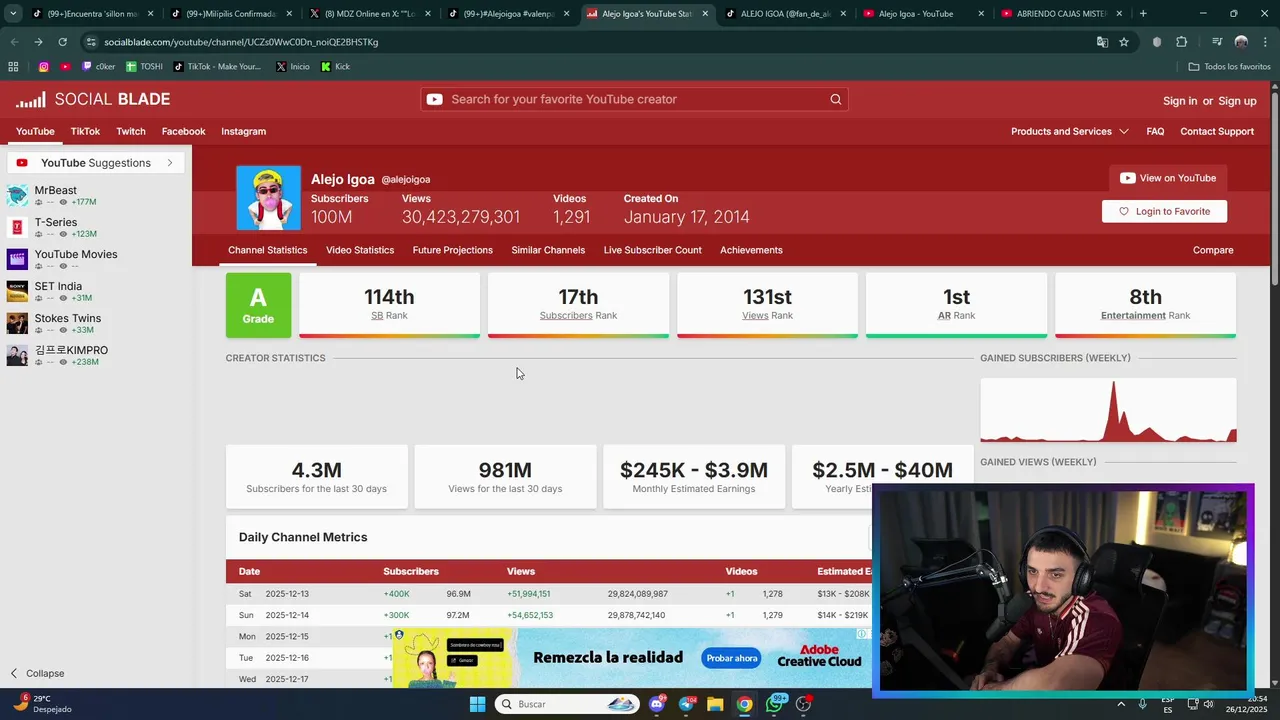The image size is (1280, 720).
Task: Open Instagram bookmark icon
Action: tap(44, 67)
